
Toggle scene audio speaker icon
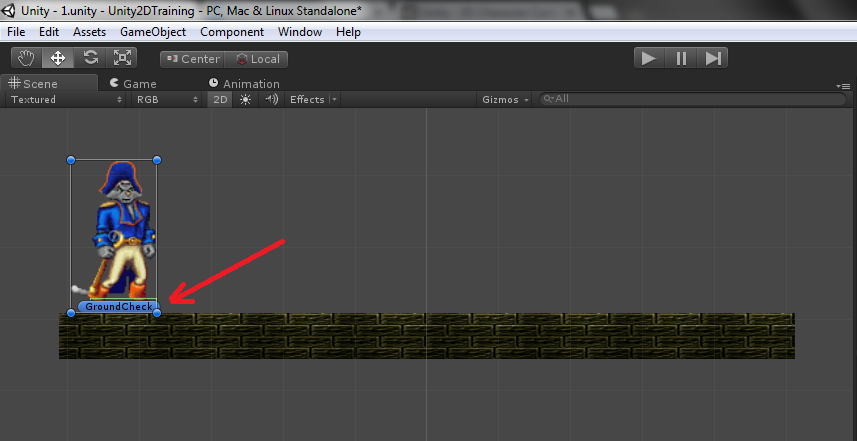(x=272, y=99)
